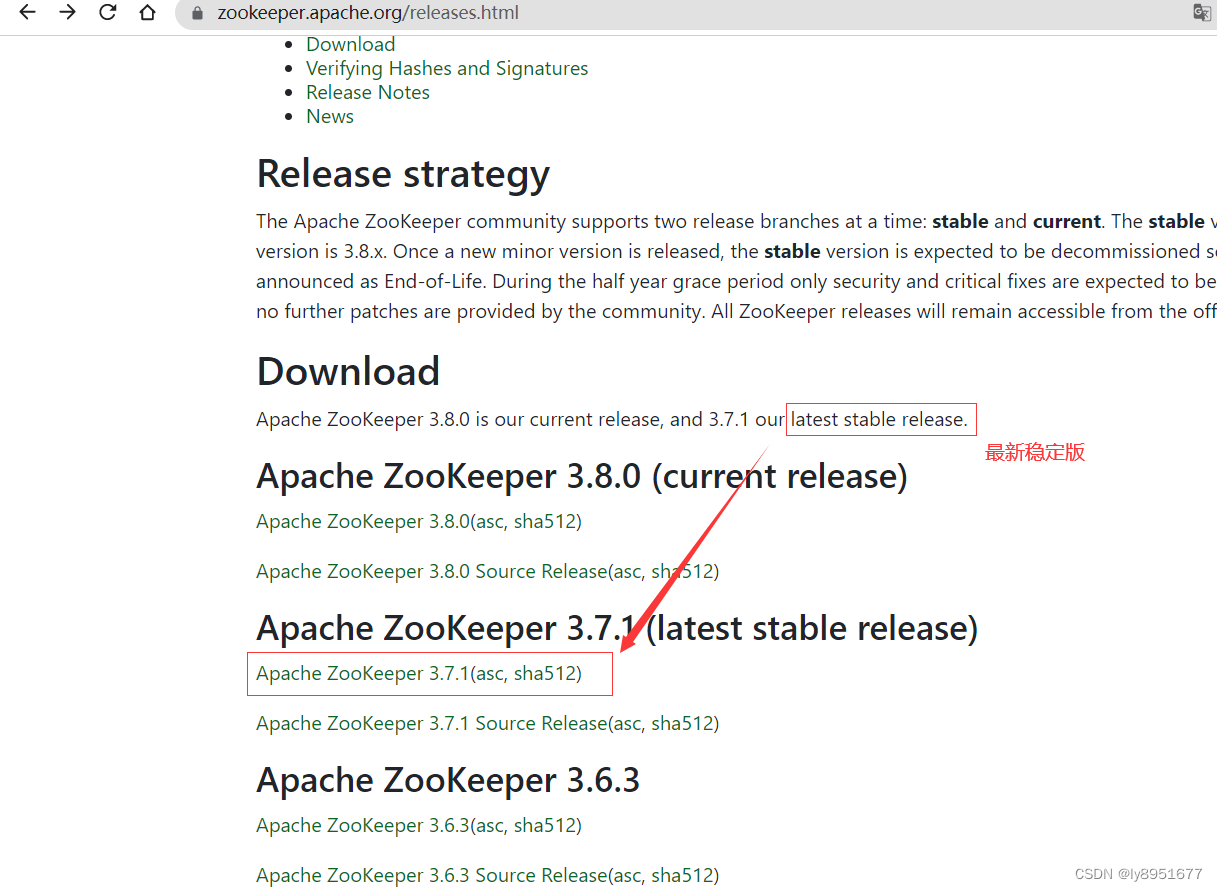The height and width of the screenshot is (891, 1217).
Task: Open Apache ZooKeeper 3.8.0 Source Release
Action: (x=431, y=571)
